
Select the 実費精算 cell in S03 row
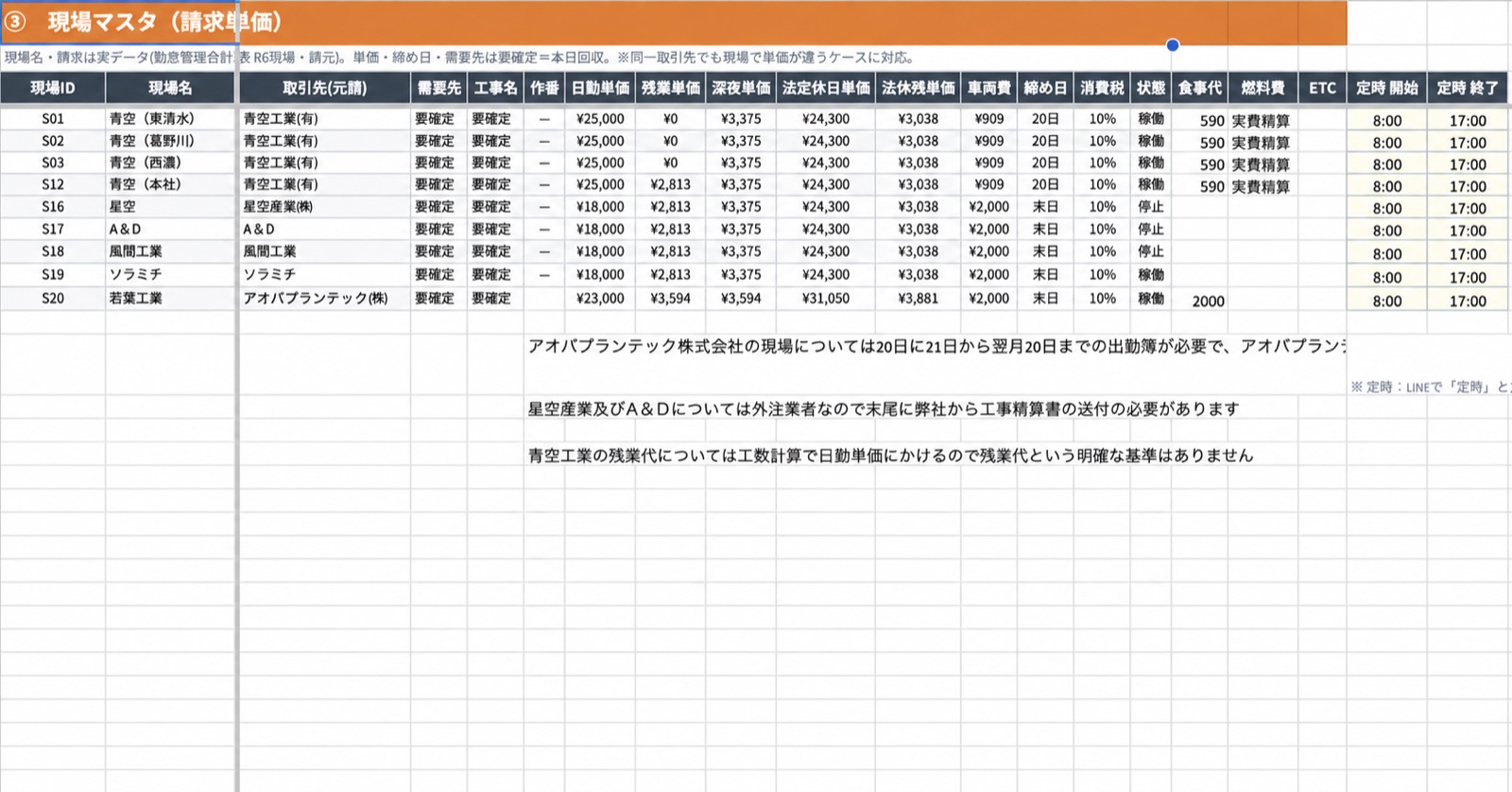1261,164
